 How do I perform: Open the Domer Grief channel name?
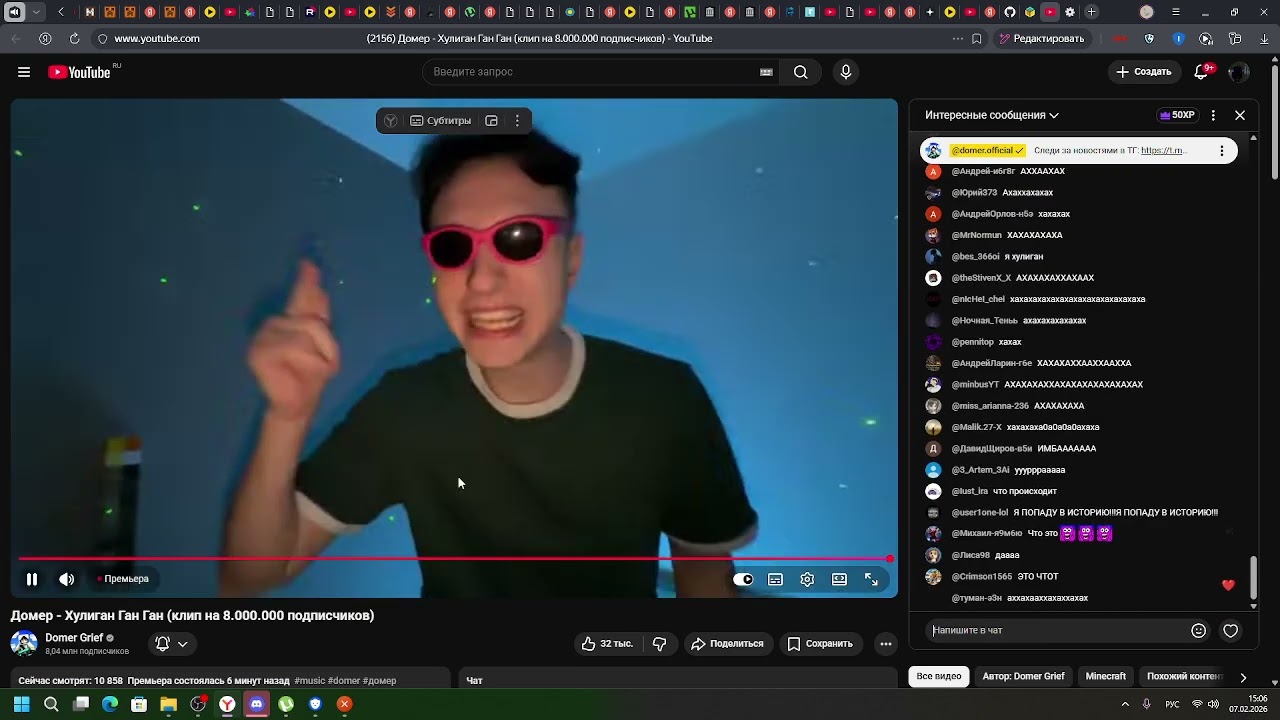click(74, 638)
